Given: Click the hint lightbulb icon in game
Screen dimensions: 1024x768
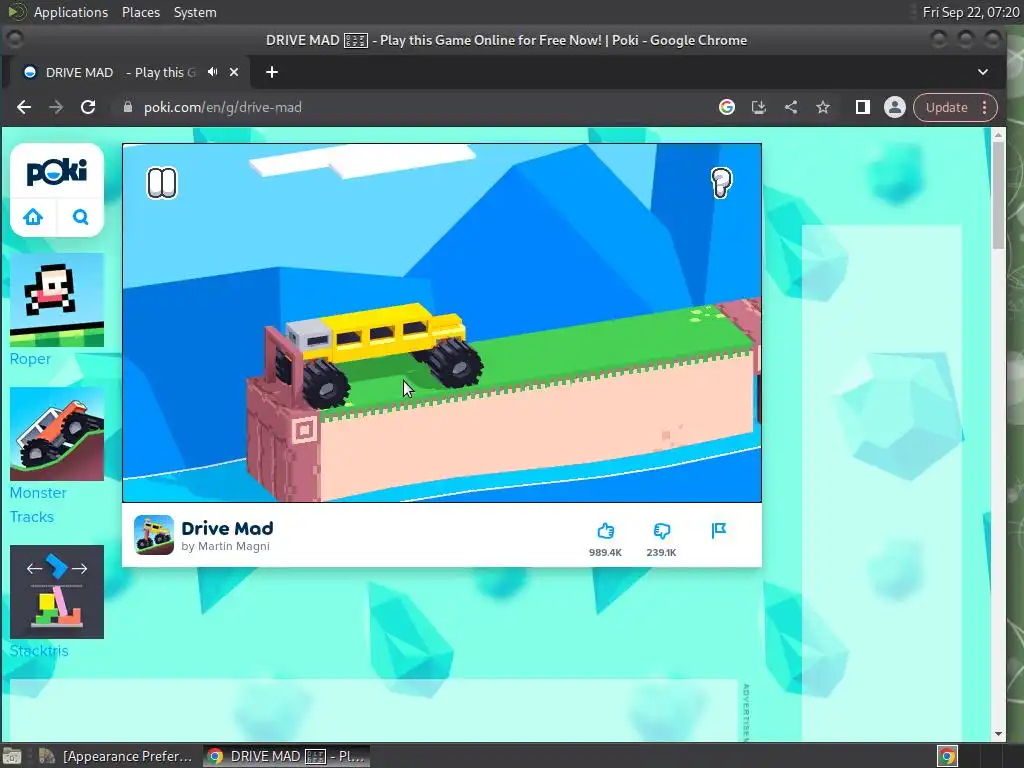Looking at the screenshot, I should pyautogui.click(x=721, y=183).
